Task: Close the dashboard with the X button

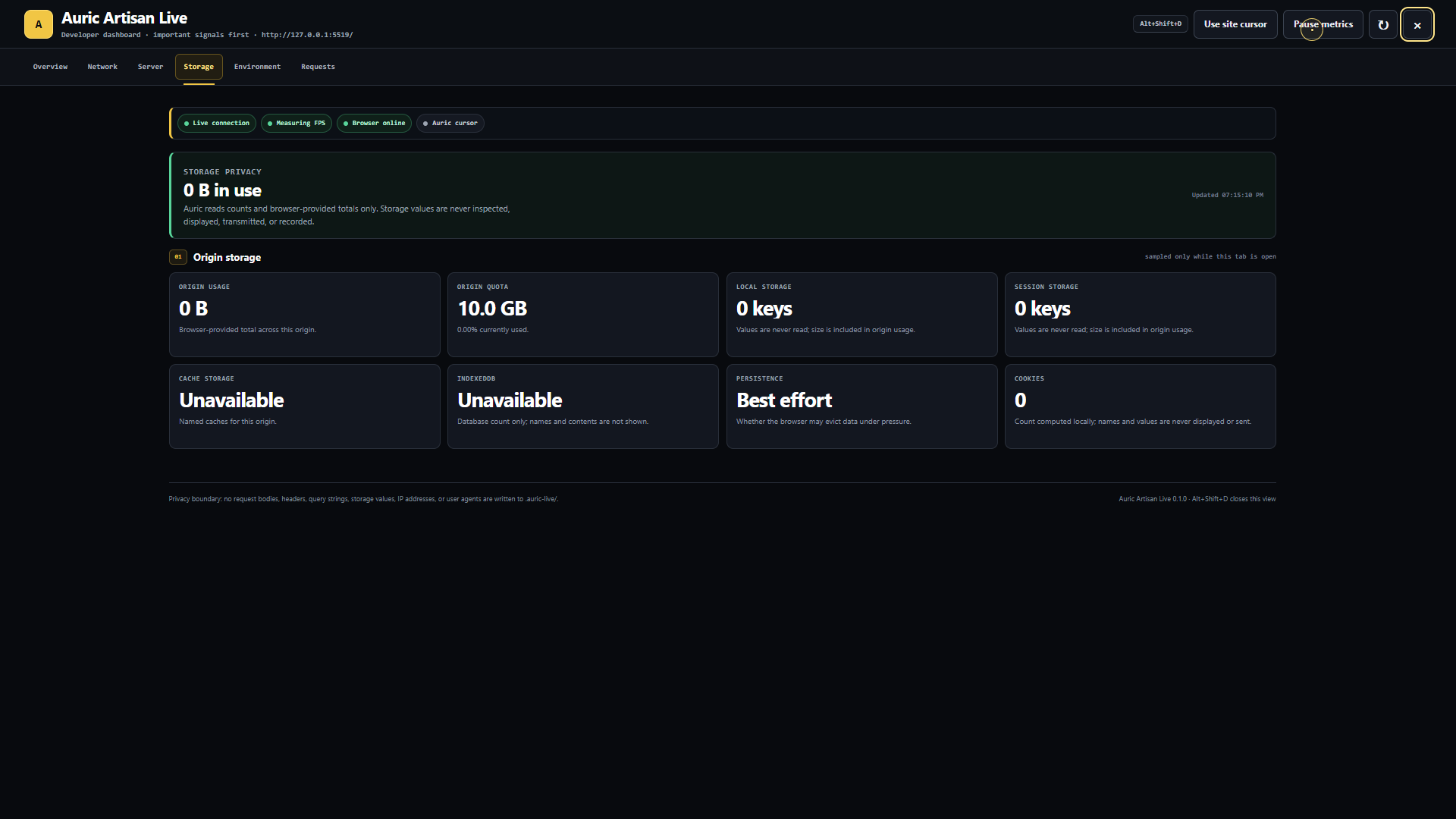Action: pos(1417,24)
